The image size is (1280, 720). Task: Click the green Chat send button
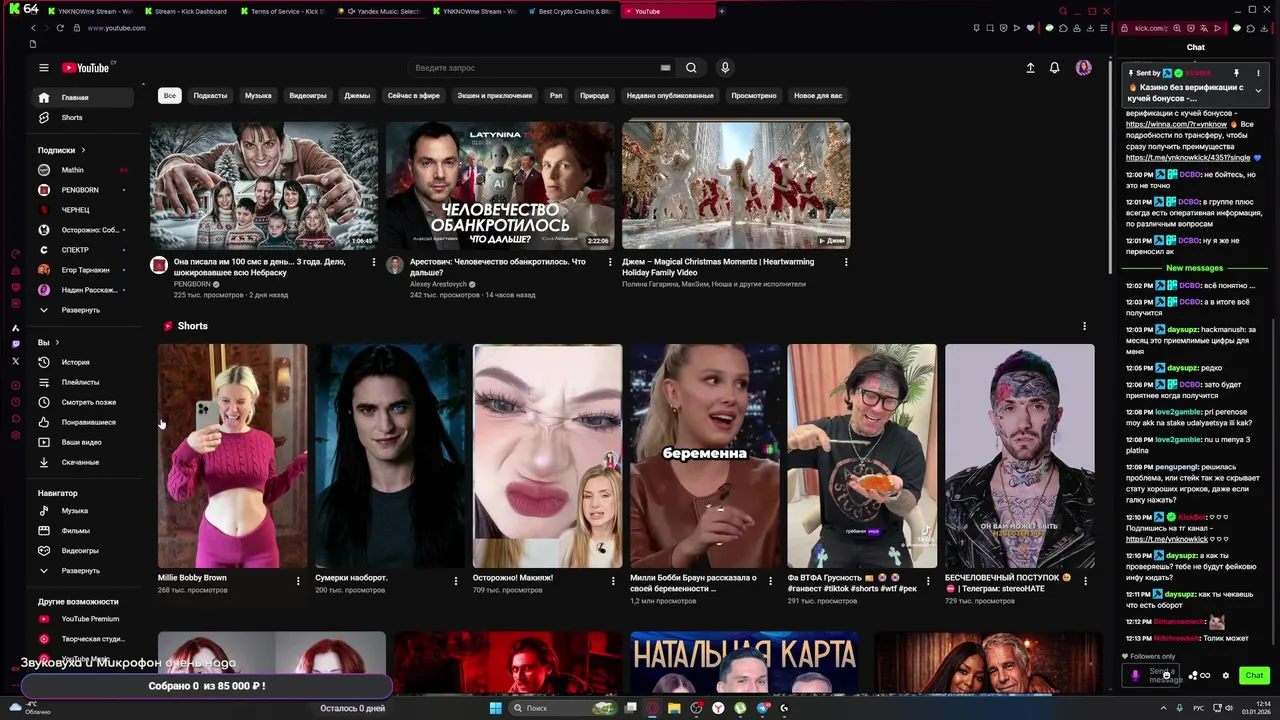pyautogui.click(x=1254, y=676)
